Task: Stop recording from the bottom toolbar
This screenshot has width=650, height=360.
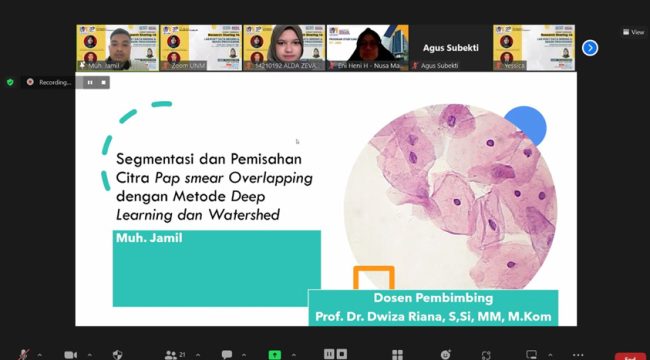Action: 342,354
